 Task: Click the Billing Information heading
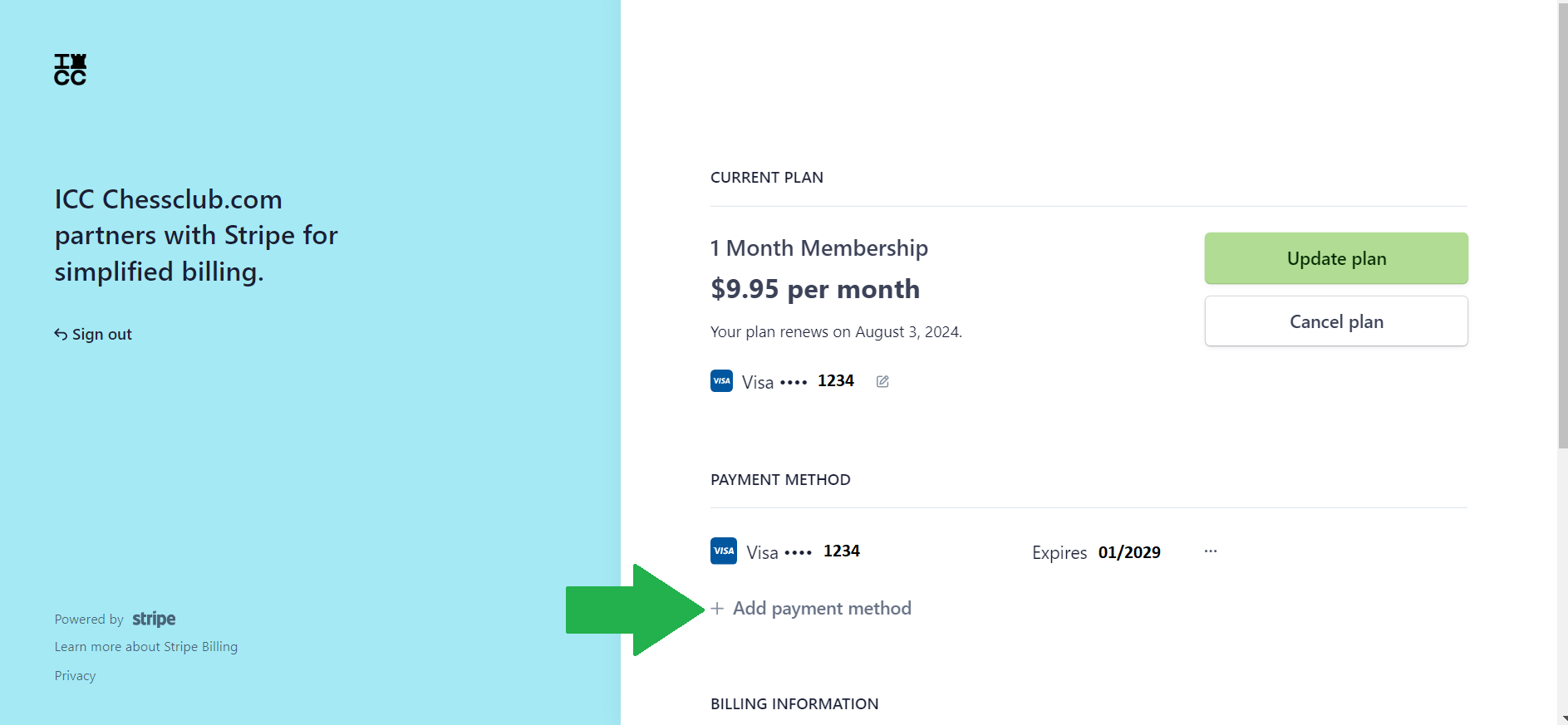click(x=794, y=703)
